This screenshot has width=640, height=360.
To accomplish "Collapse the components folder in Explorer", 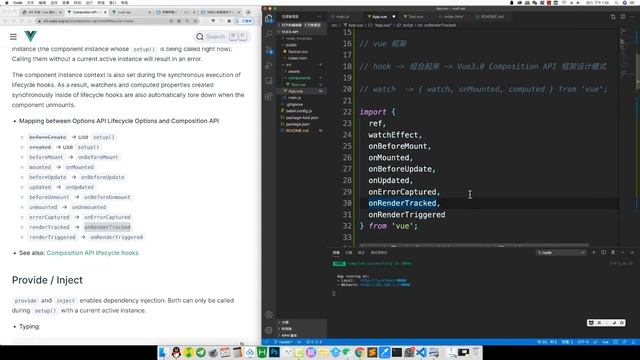I will coord(299,78).
